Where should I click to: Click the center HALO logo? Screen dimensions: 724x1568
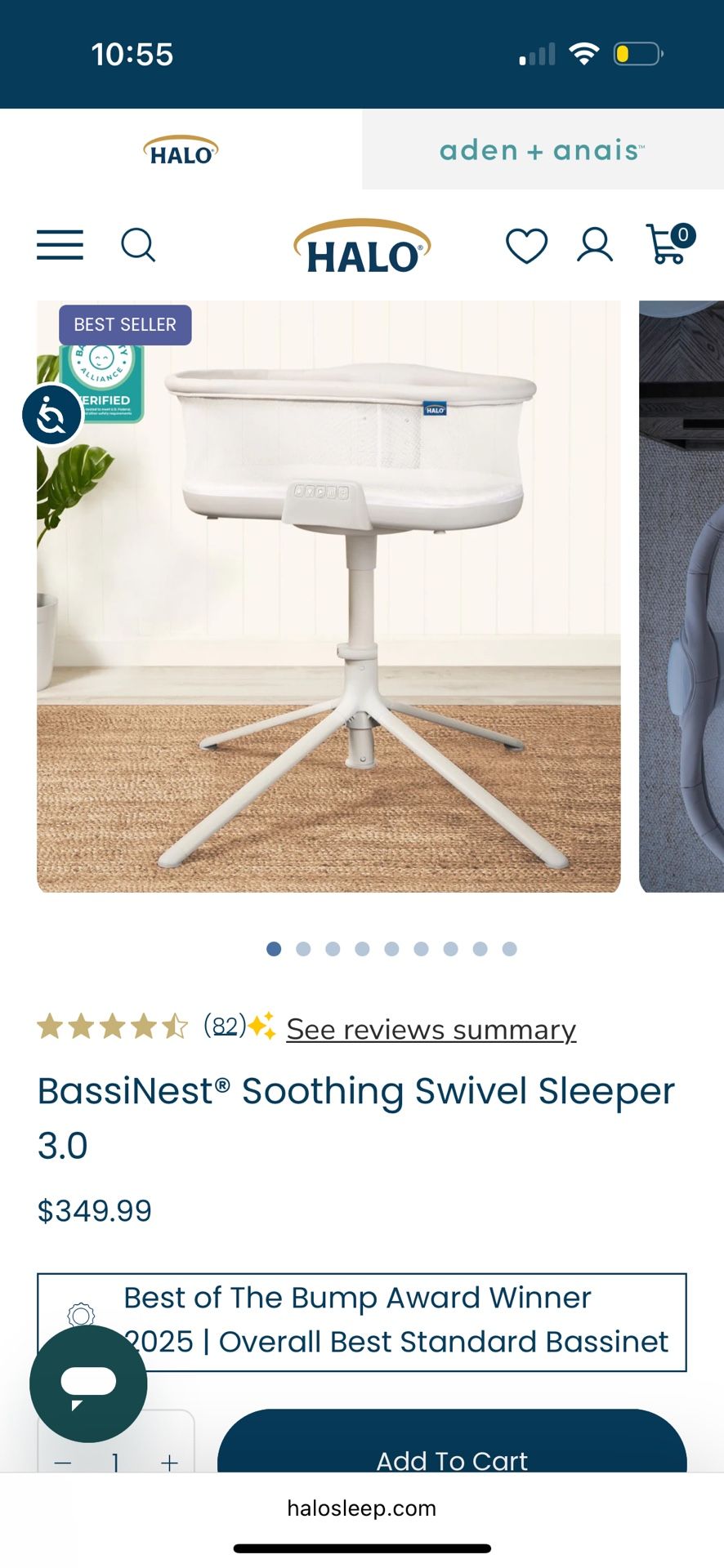coord(362,246)
